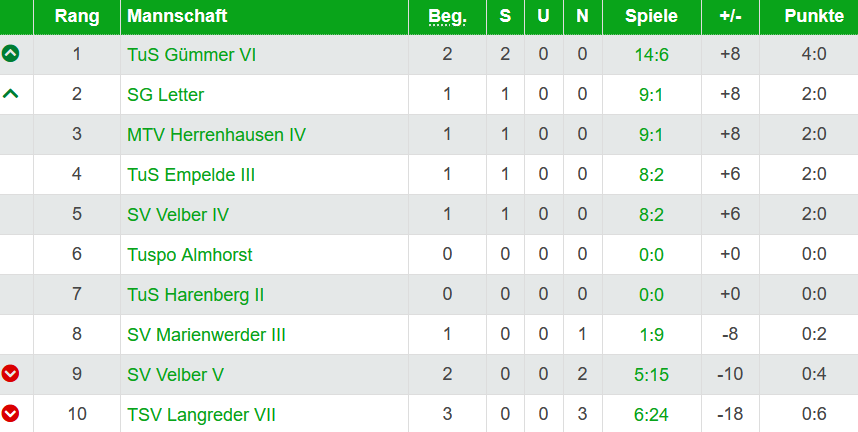Click the SV Velber IV link

pos(178,215)
